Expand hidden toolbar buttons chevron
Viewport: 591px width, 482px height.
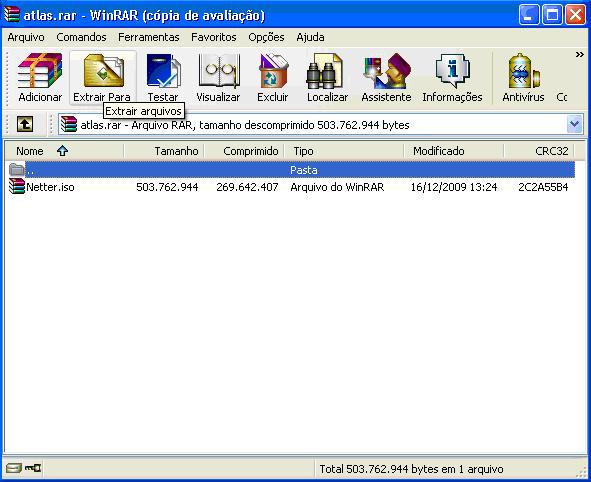(580, 55)
